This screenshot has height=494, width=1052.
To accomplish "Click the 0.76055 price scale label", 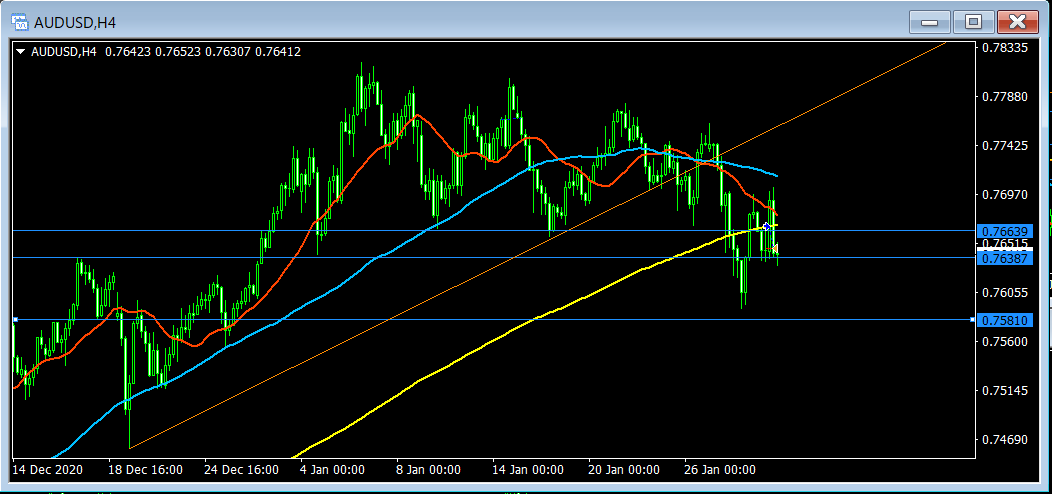I will point(1004,293).
